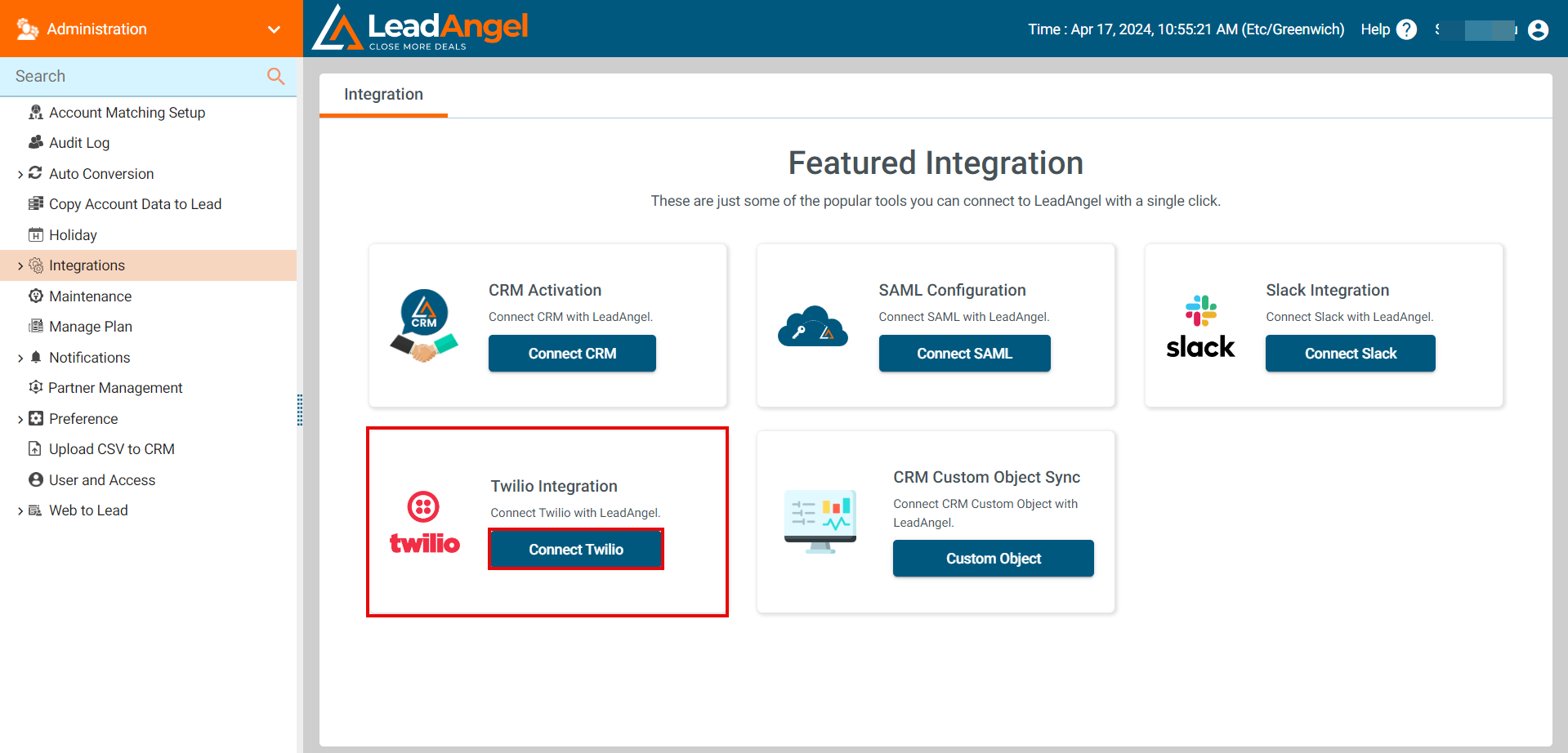Click the User and Access person icon
Viewport: 1568px width, 753px height.
36,479
